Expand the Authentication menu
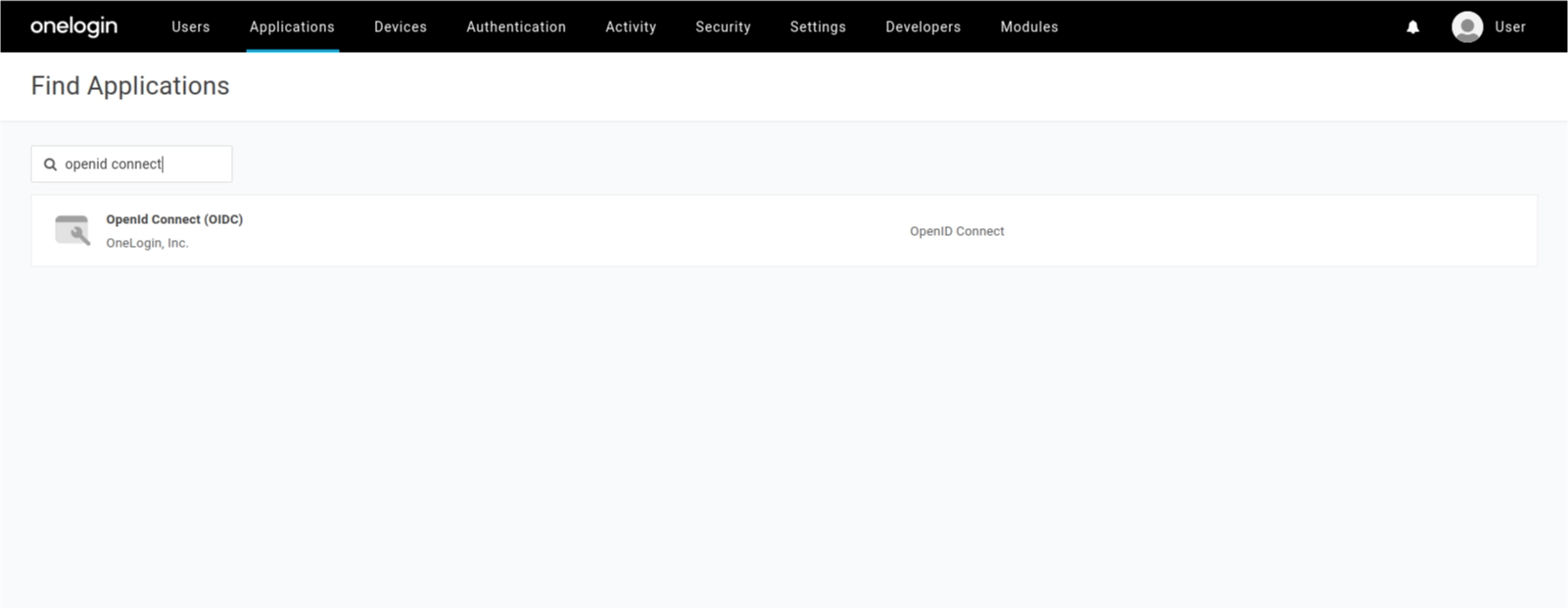The image size is (1568, 608). click(515, 26)
